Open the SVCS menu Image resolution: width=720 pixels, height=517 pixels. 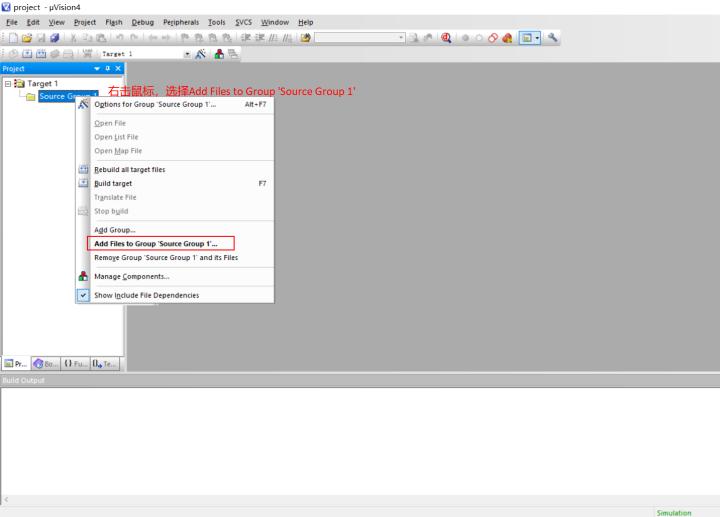coord(243,22)
